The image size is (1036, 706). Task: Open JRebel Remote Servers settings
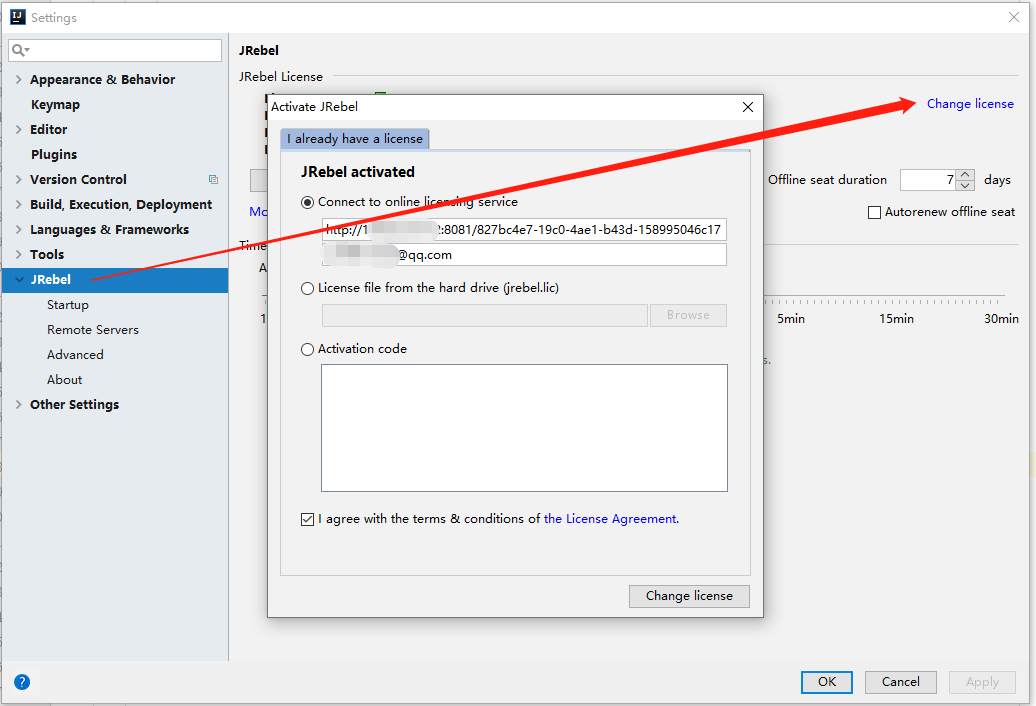[92, 330]
